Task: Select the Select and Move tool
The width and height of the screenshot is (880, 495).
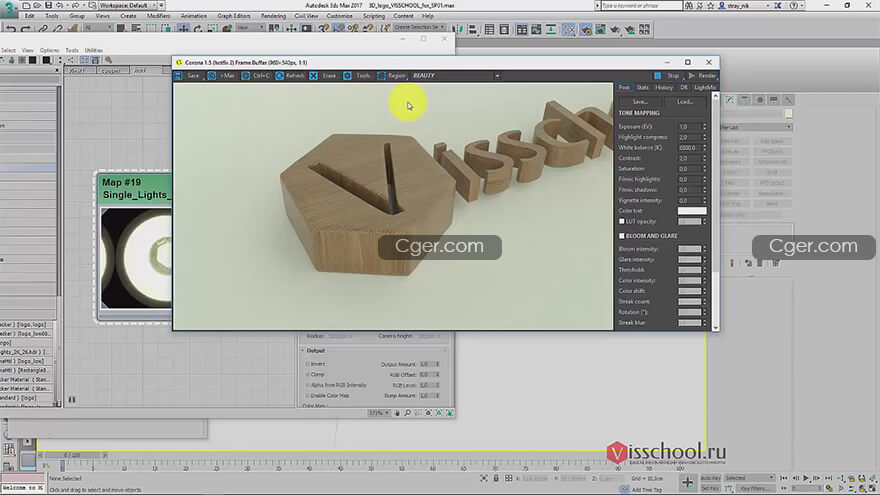Action: coord(183,29)
